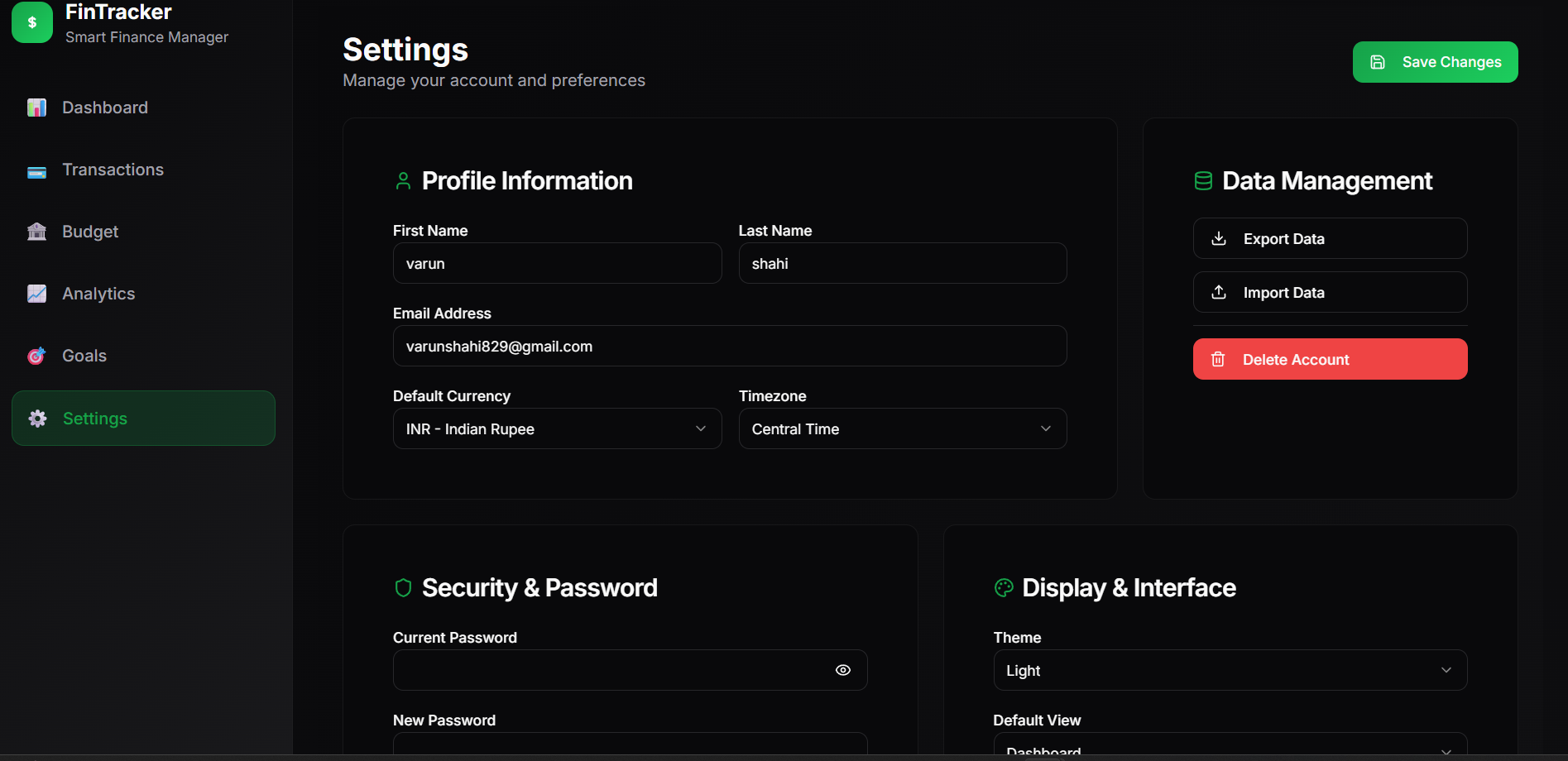Select the Goals target icon

pos(36,356)
